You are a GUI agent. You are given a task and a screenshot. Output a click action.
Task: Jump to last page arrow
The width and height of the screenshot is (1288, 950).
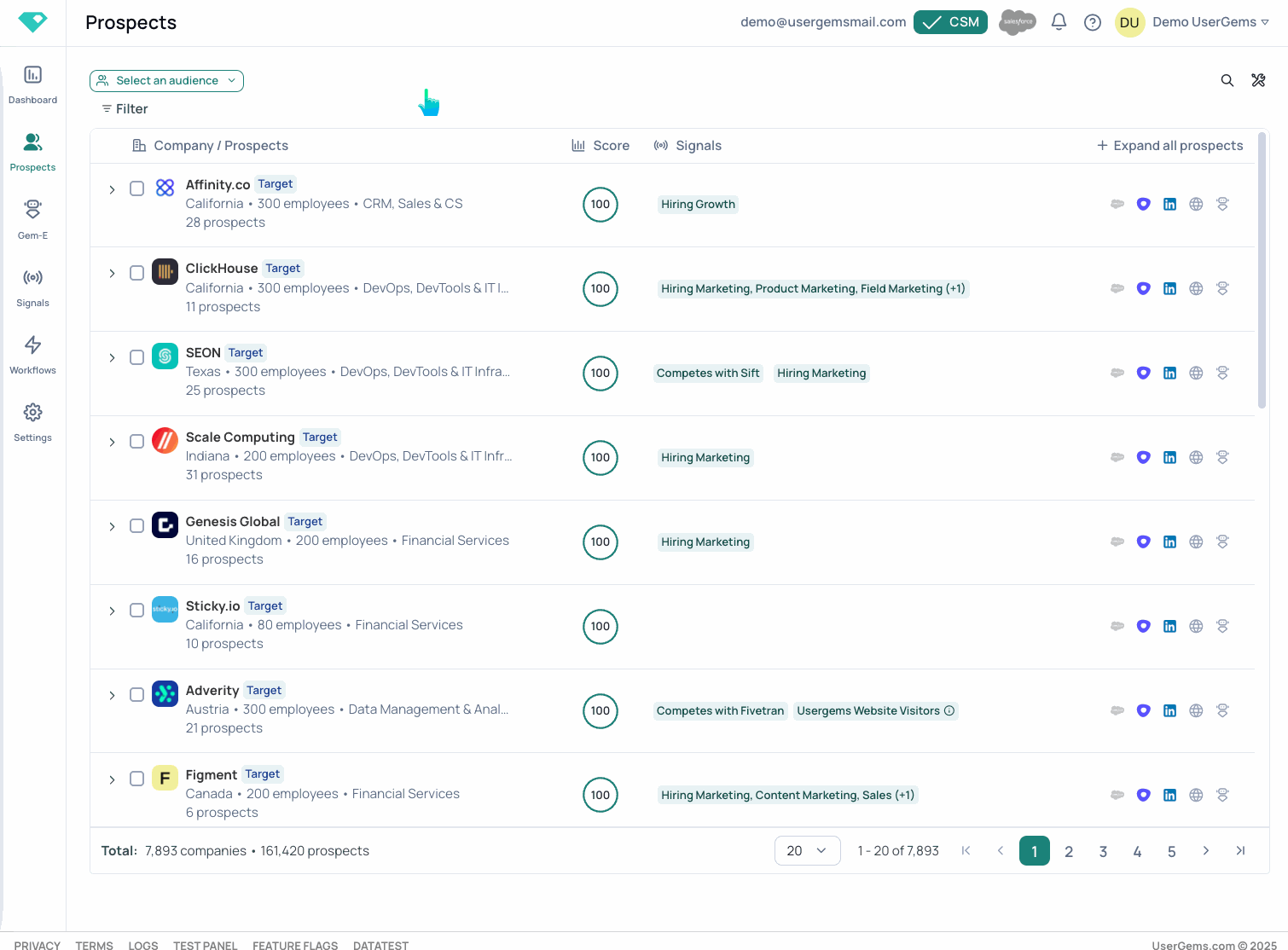coord(1240,850)
